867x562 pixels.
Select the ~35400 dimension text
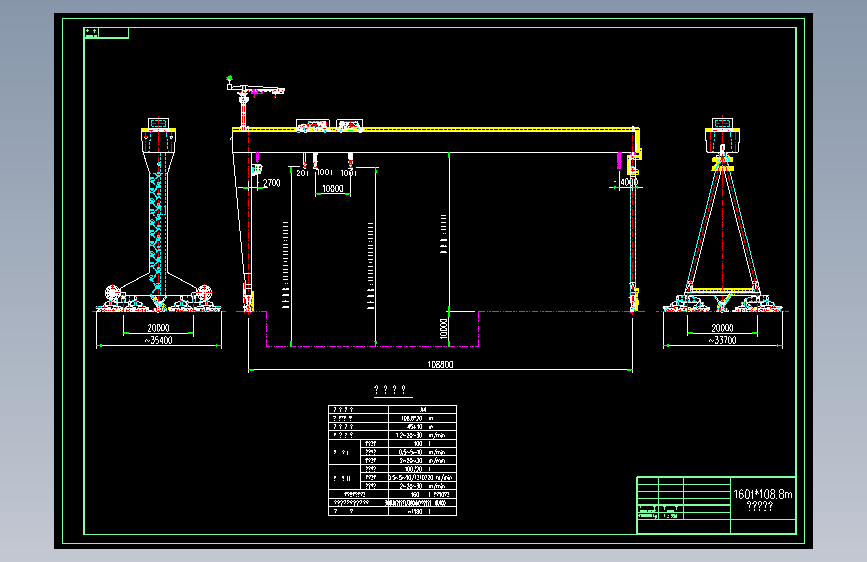click(x=159, y=340)
